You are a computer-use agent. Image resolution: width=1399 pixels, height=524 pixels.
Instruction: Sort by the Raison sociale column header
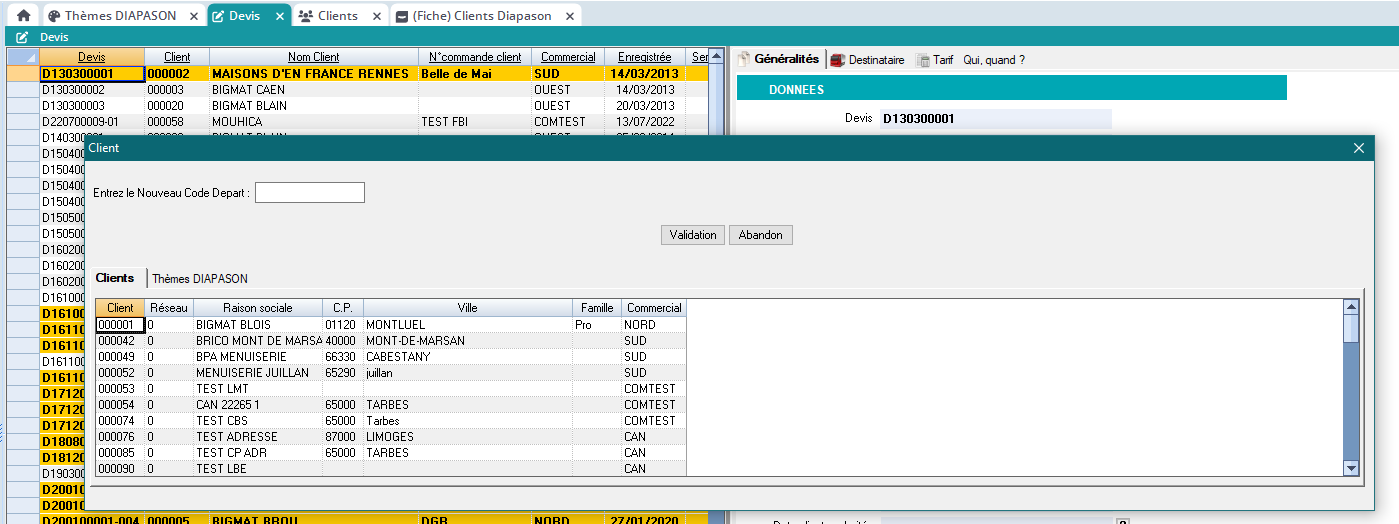258,308
